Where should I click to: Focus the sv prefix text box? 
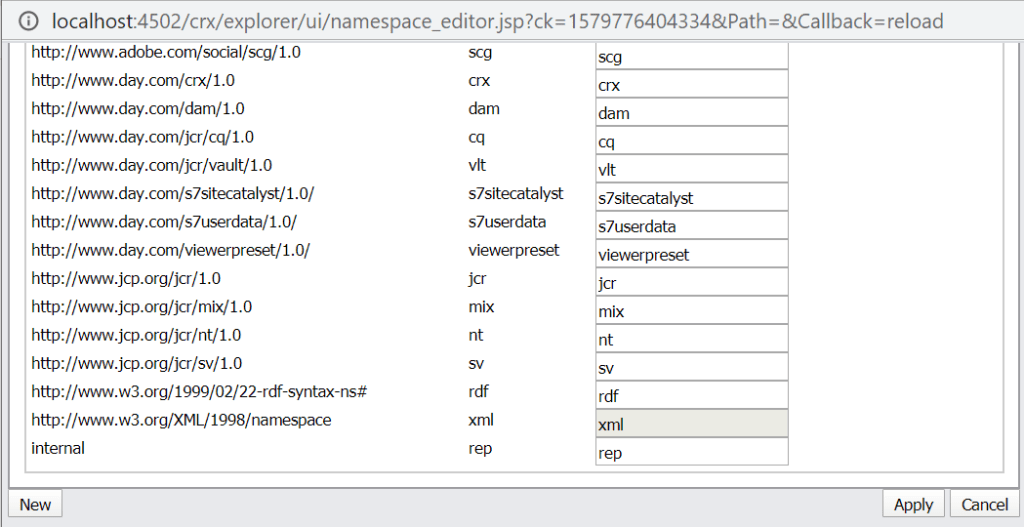(x=691, y=368)
